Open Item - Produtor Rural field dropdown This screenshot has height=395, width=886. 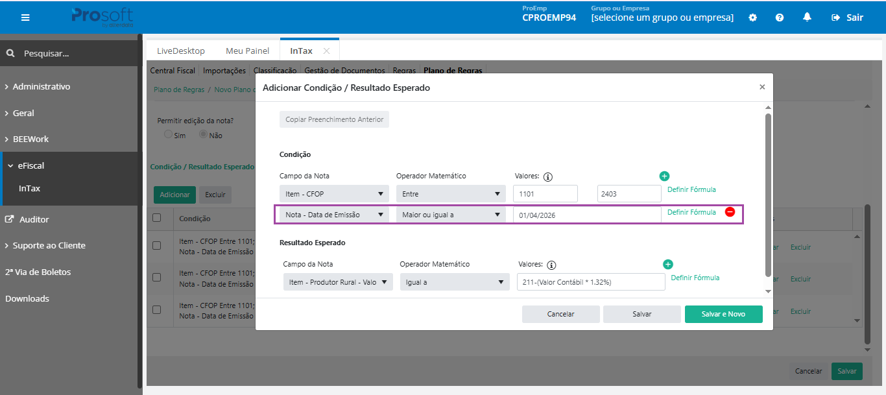point(338,282)
